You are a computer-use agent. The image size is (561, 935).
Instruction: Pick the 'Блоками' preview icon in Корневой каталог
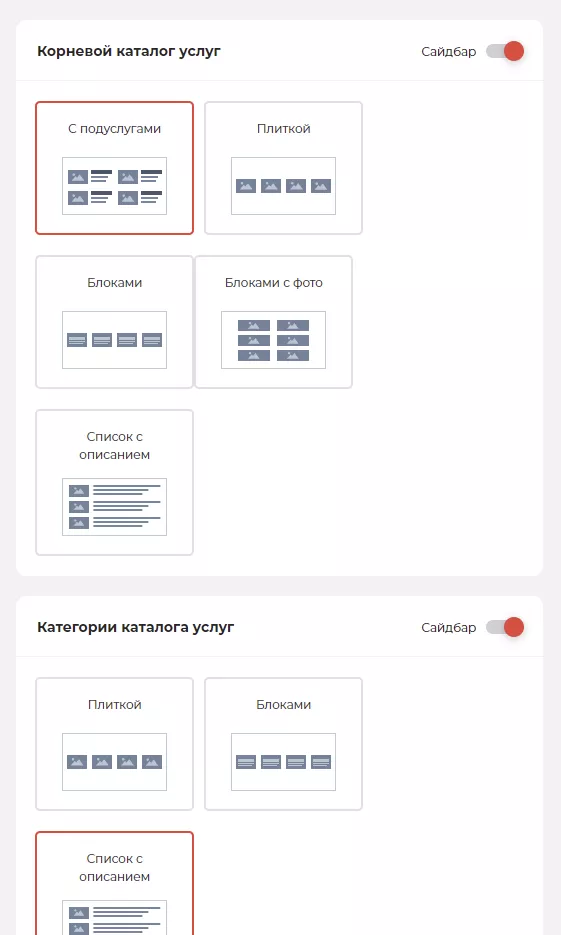point(114,340)
